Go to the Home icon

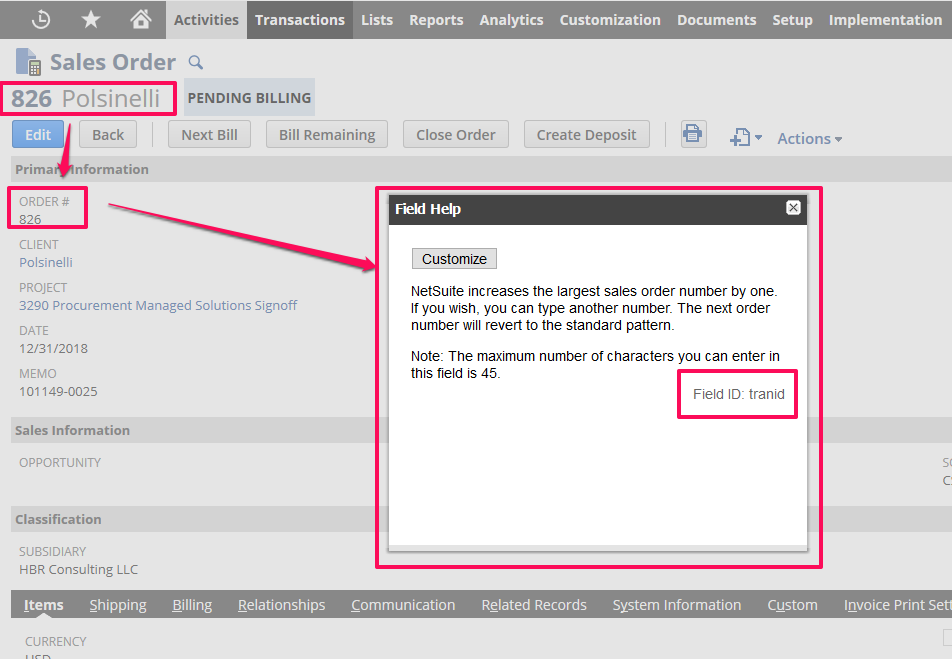[x=141, y=19]
